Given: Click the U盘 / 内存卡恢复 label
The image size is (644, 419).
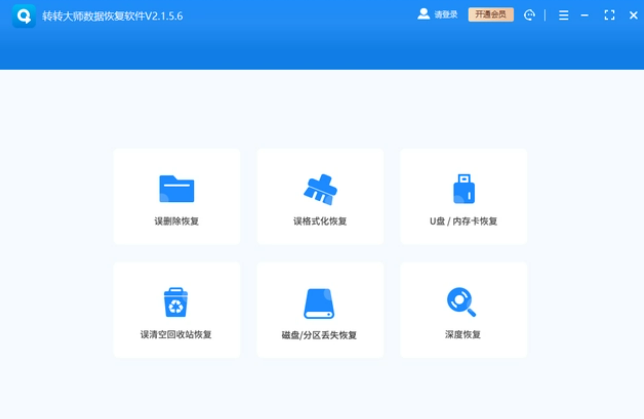Looking at the screenshot, I should [x=464, y=221].
